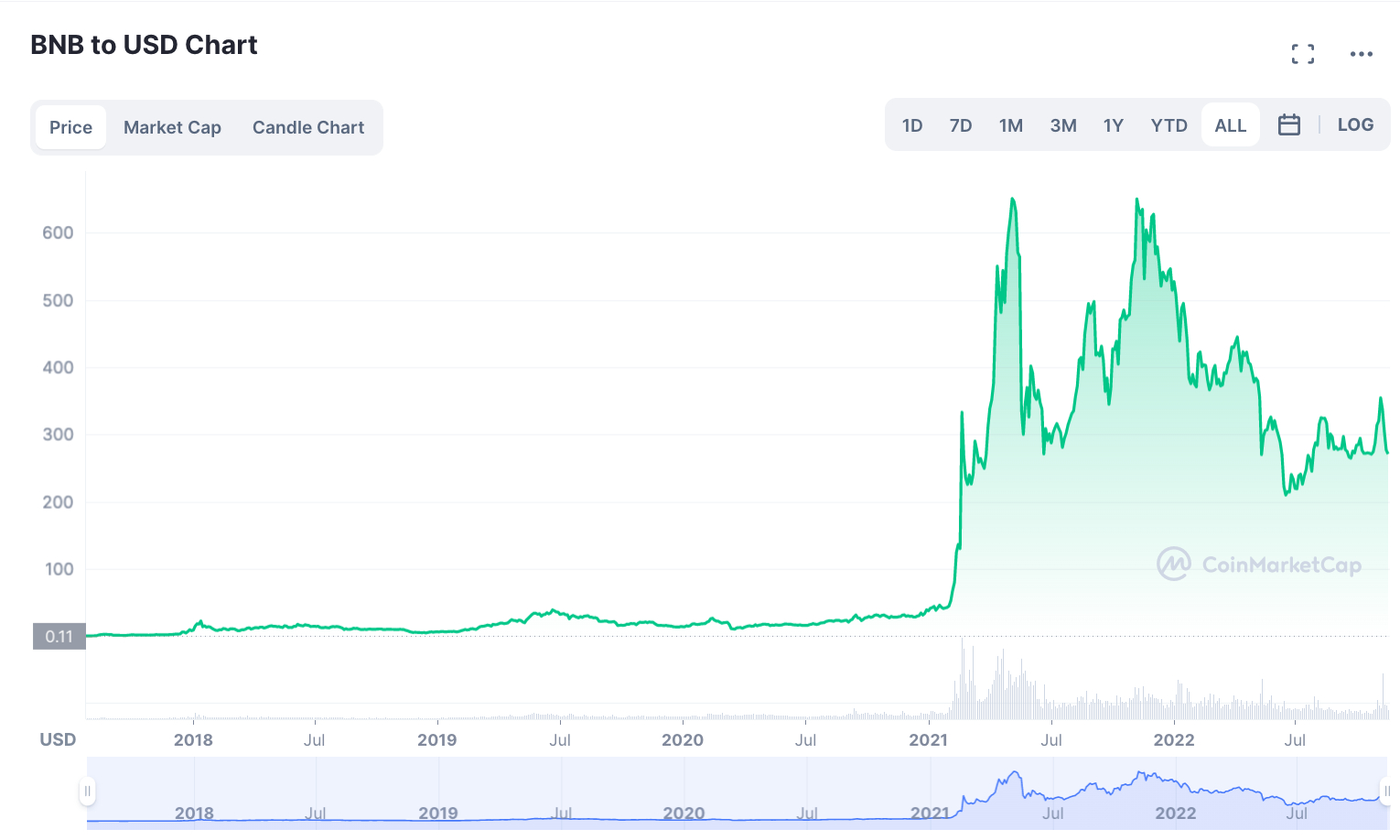Click the 300 y-axis label
Viewport: 1400px width, 840px height.
click(58, 434)
